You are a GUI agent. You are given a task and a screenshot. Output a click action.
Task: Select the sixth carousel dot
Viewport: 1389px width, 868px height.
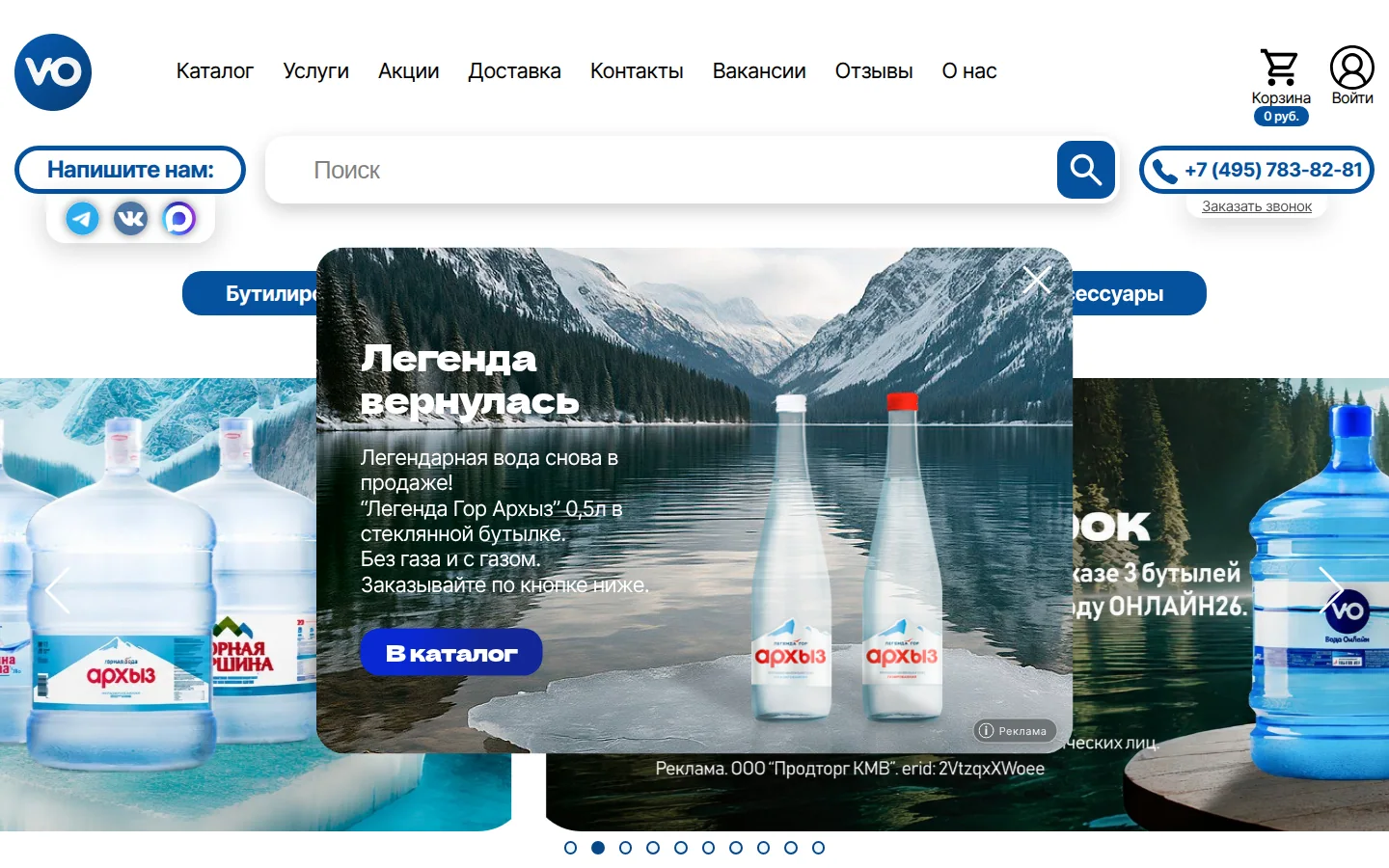click(x=708, y=848)
